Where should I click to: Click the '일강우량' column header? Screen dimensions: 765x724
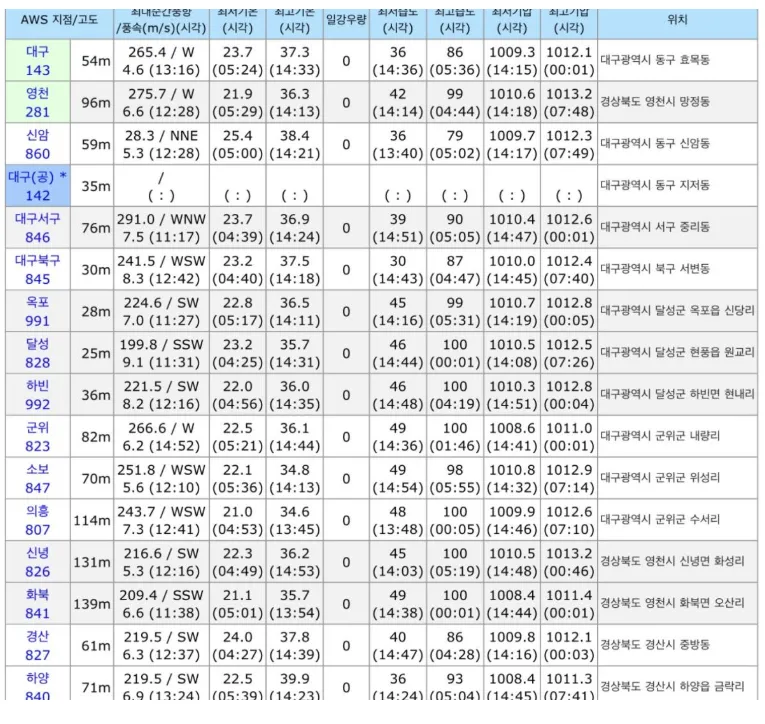pos(346,20)
